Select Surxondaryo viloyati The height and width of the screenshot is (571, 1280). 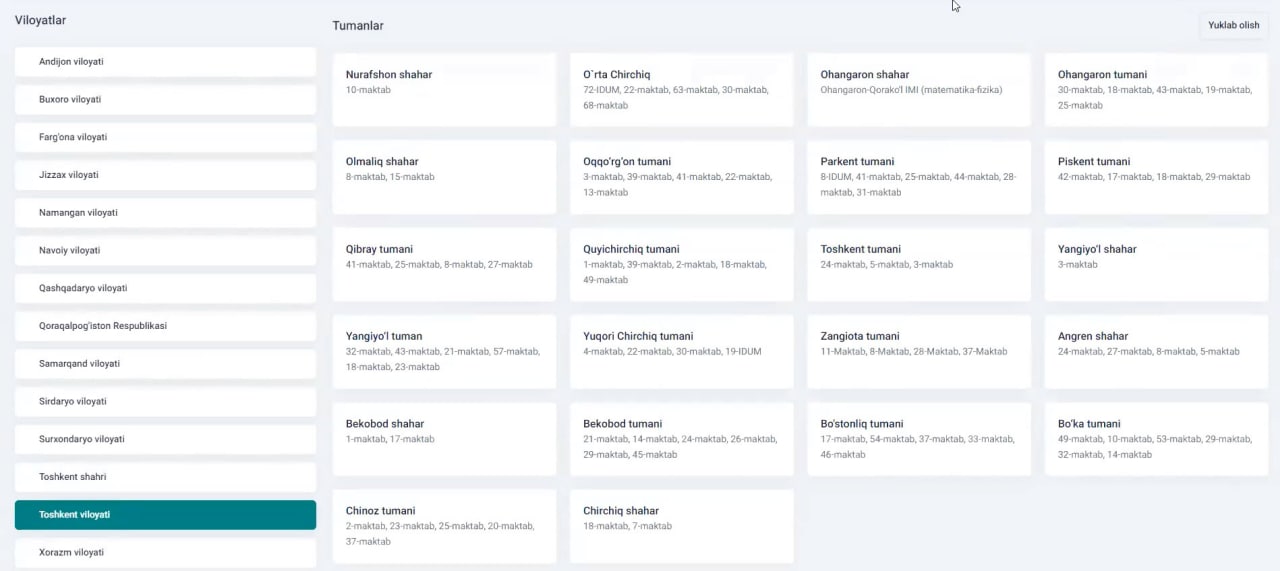165,439
